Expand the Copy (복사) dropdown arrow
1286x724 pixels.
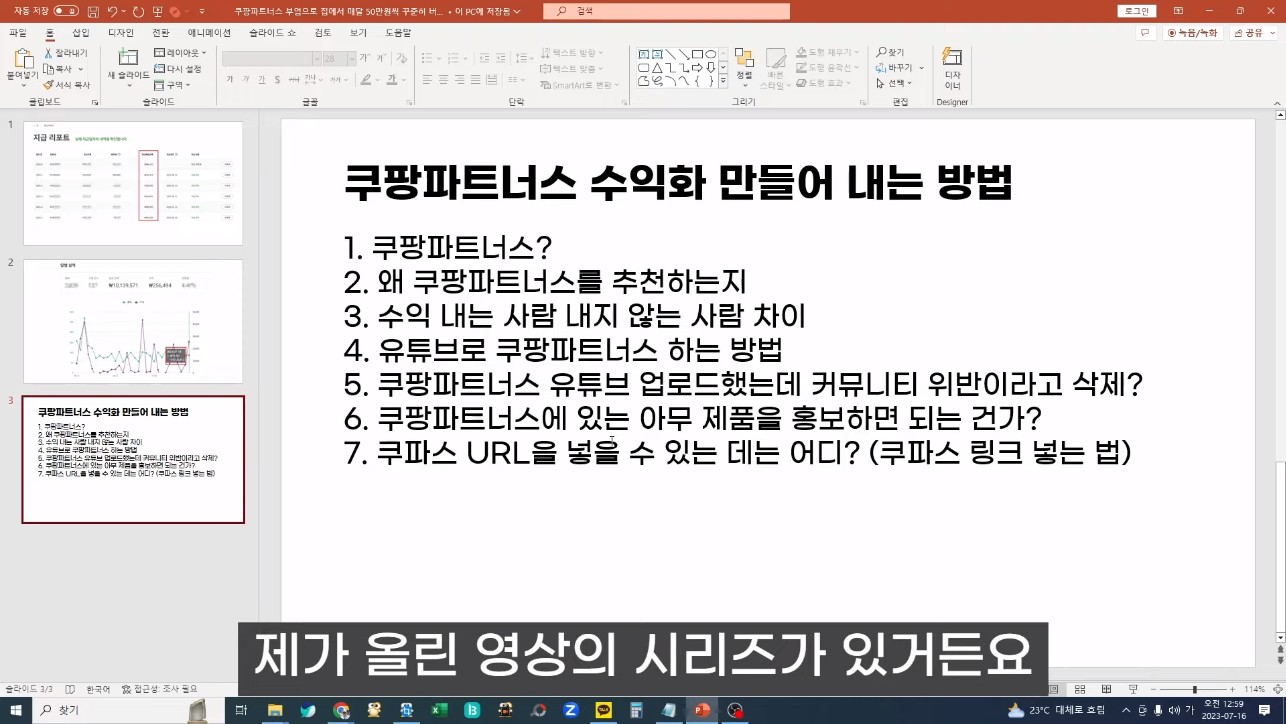[81, 69]
